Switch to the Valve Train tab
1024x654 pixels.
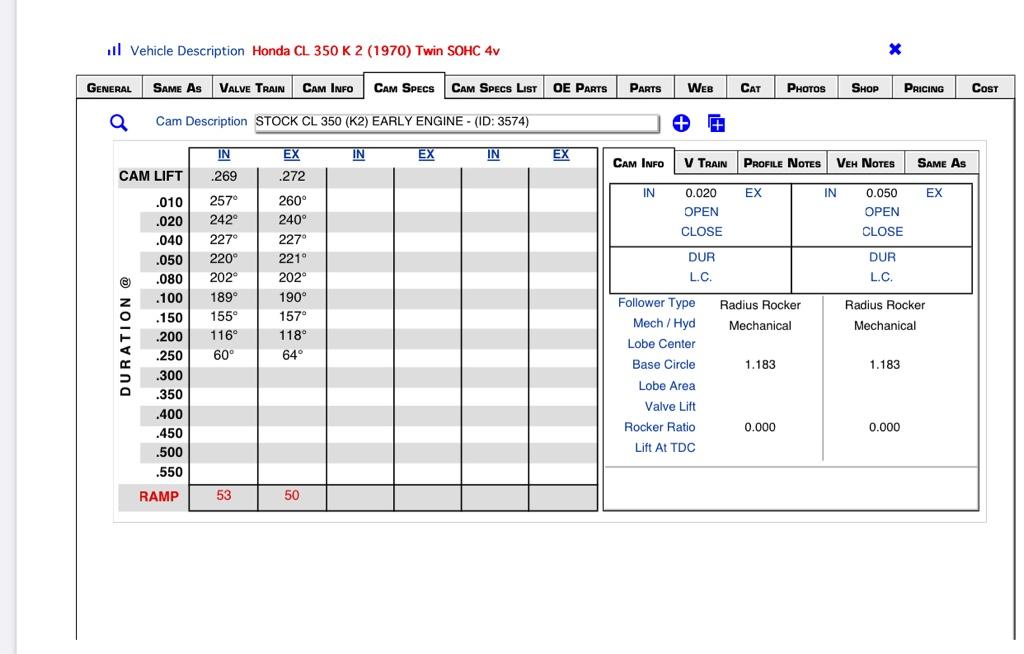click(252, 88)
